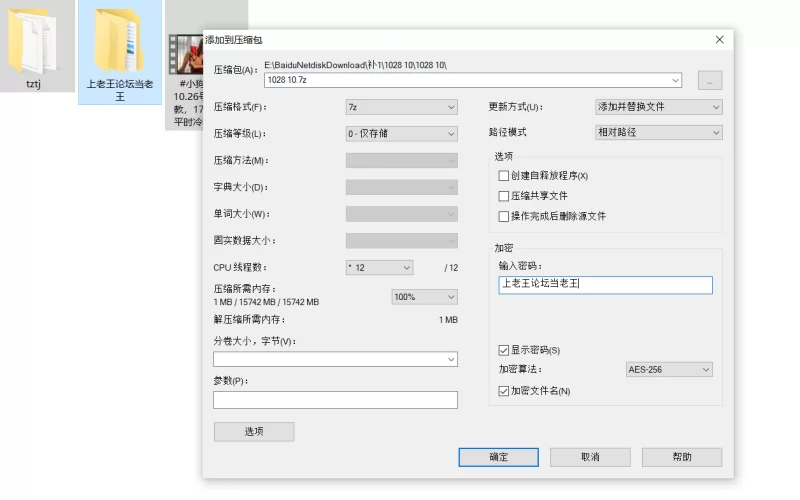Click the video file thumbnail behind the dialog

tap(186, 55)
